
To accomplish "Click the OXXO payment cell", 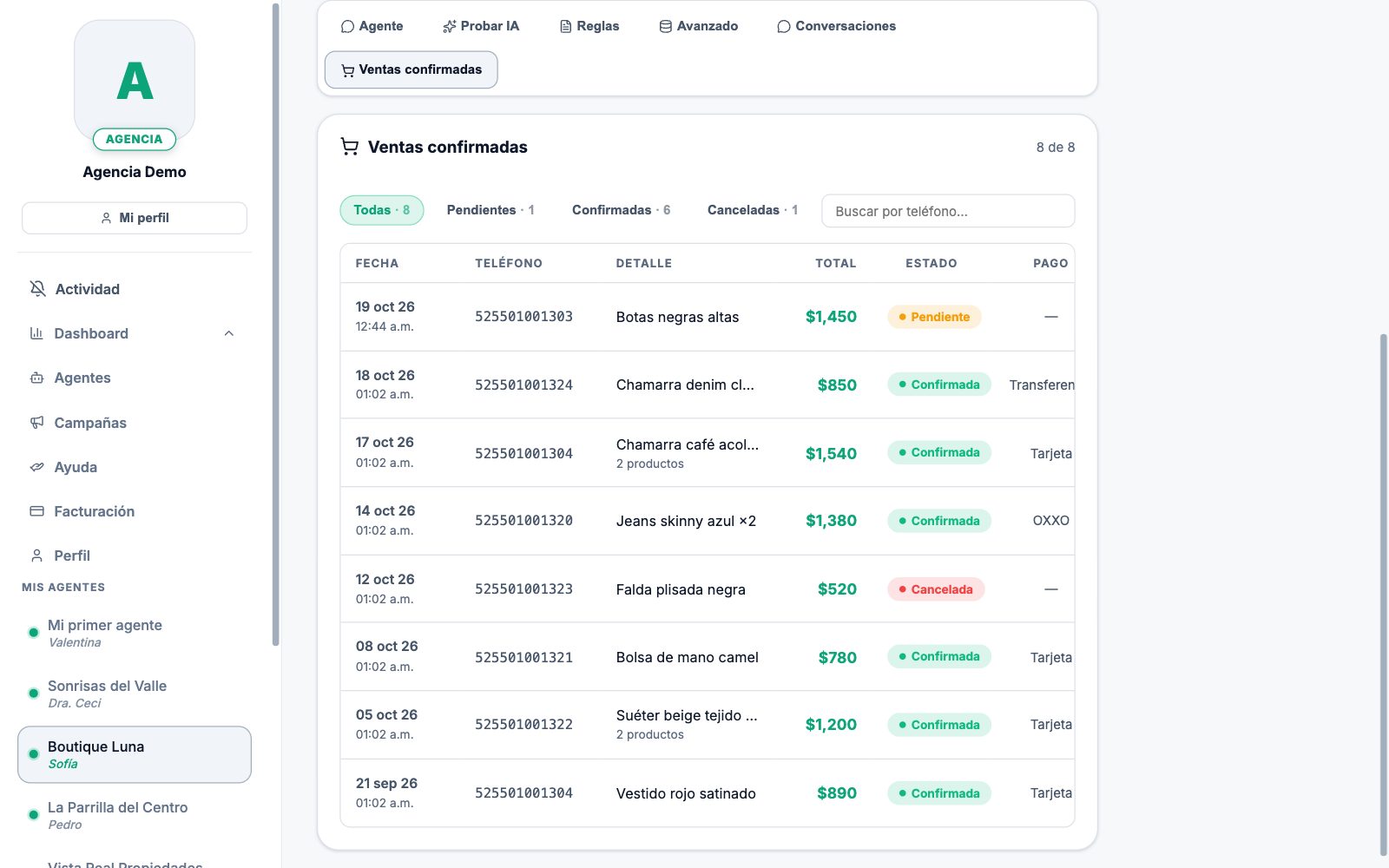I will tap(1050, 521).
